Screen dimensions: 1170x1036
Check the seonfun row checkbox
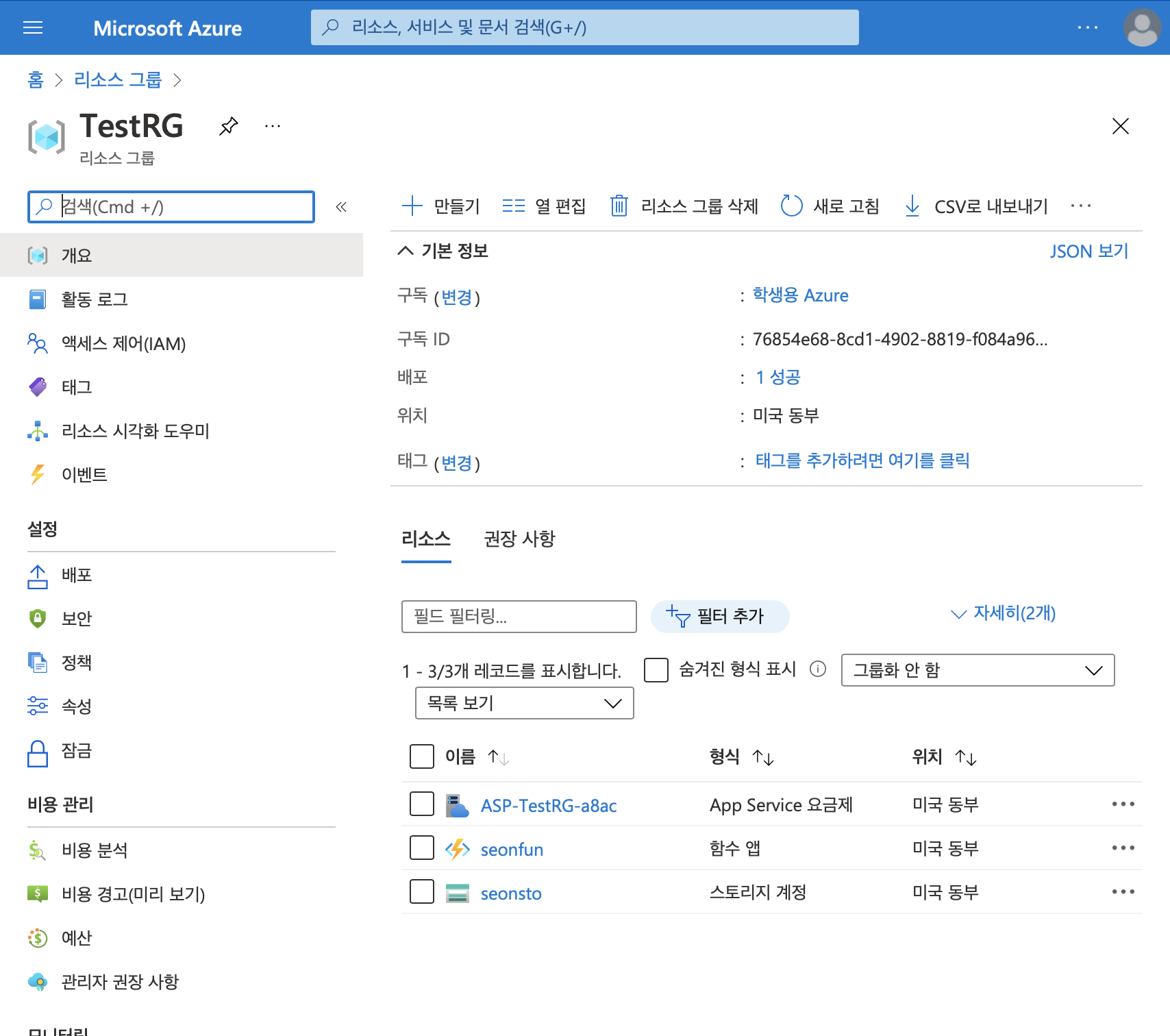pyautogui.click(x=422, y=848)
